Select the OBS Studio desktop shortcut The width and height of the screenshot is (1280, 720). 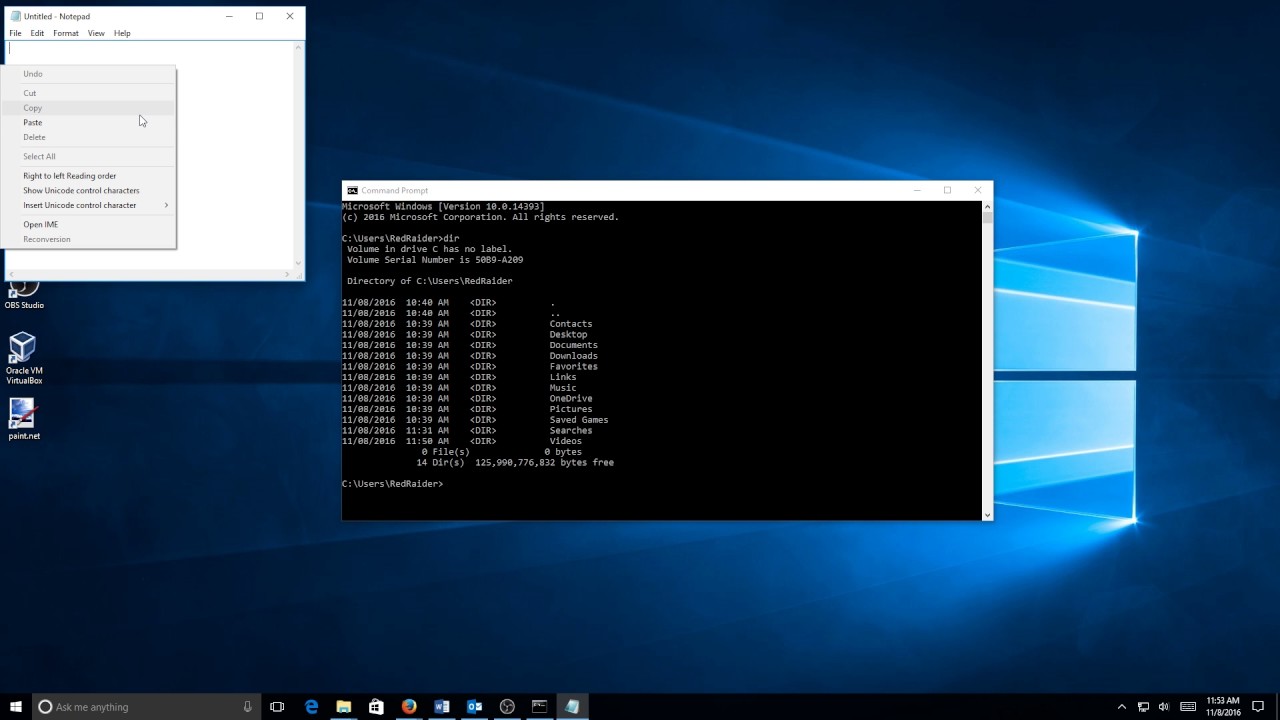click(x=24, y=295)
